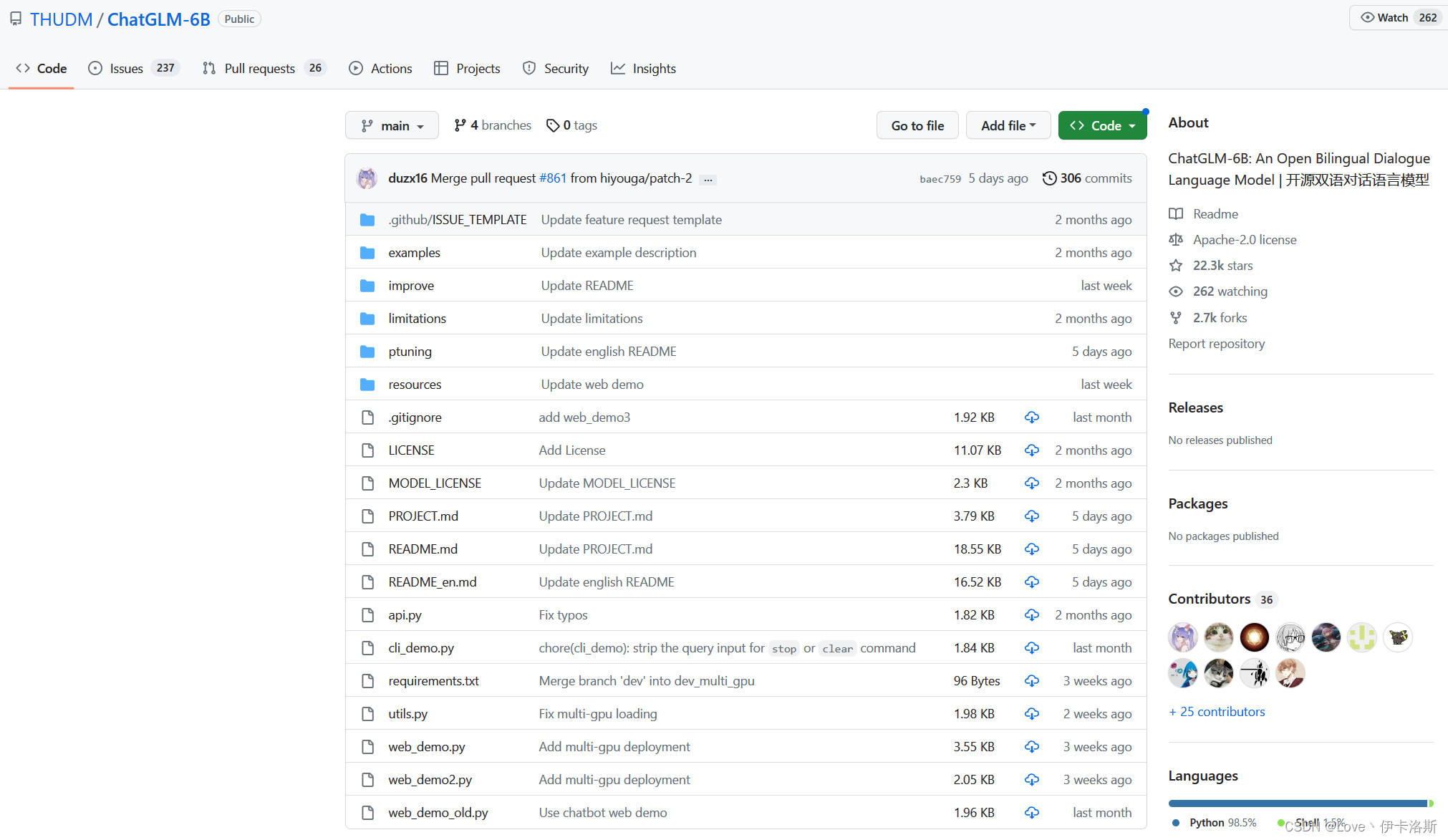Click the folder icon beside examples
Screen dimensions: 1448x840
(367, 253)
